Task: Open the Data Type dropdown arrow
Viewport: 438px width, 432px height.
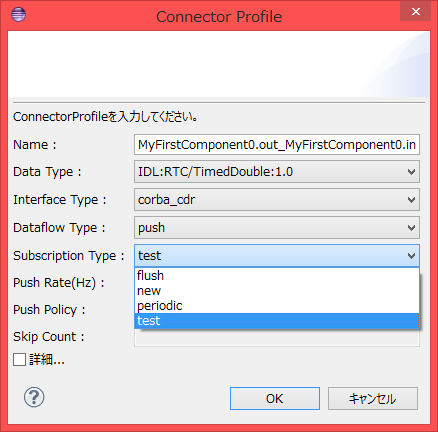Action: coord(411,172)
